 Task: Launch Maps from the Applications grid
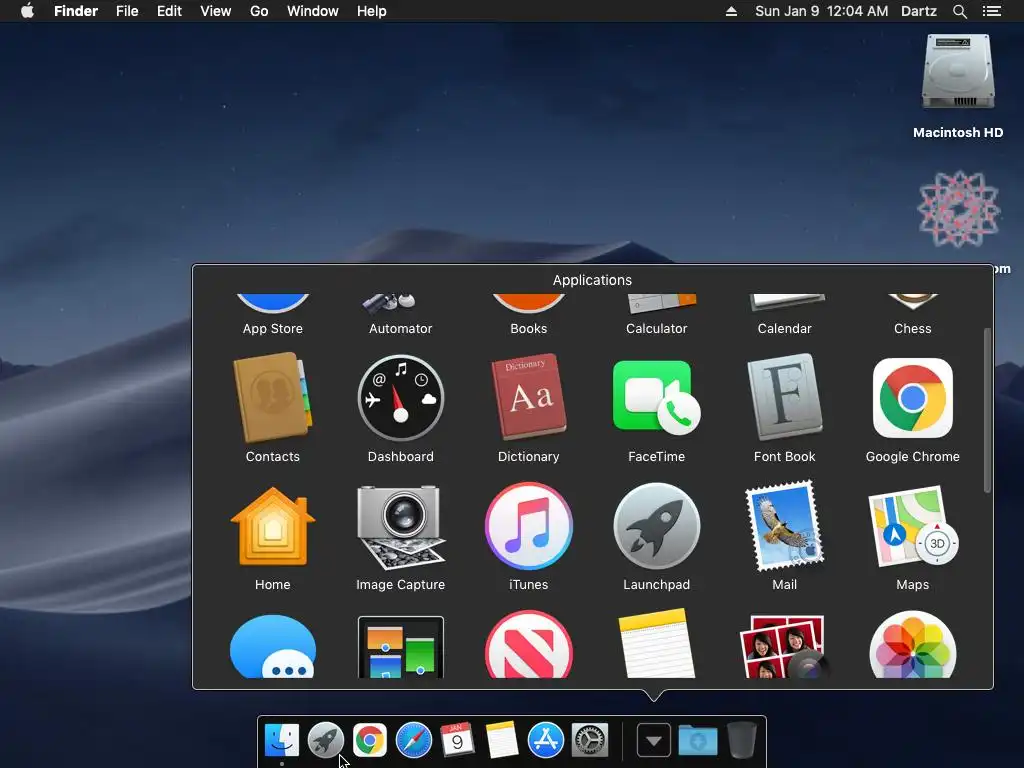tap(912, 526)
